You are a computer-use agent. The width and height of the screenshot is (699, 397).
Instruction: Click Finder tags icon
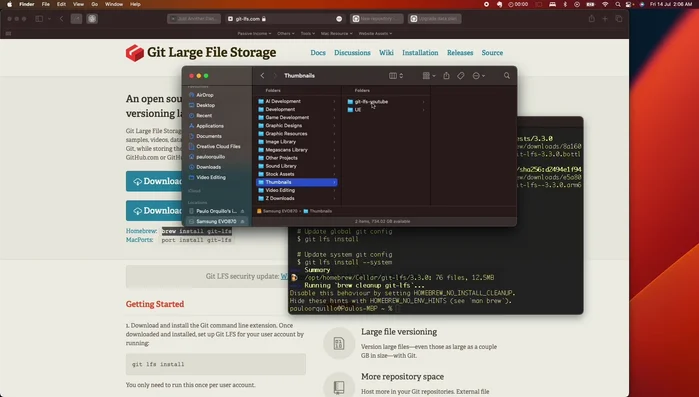461,76
